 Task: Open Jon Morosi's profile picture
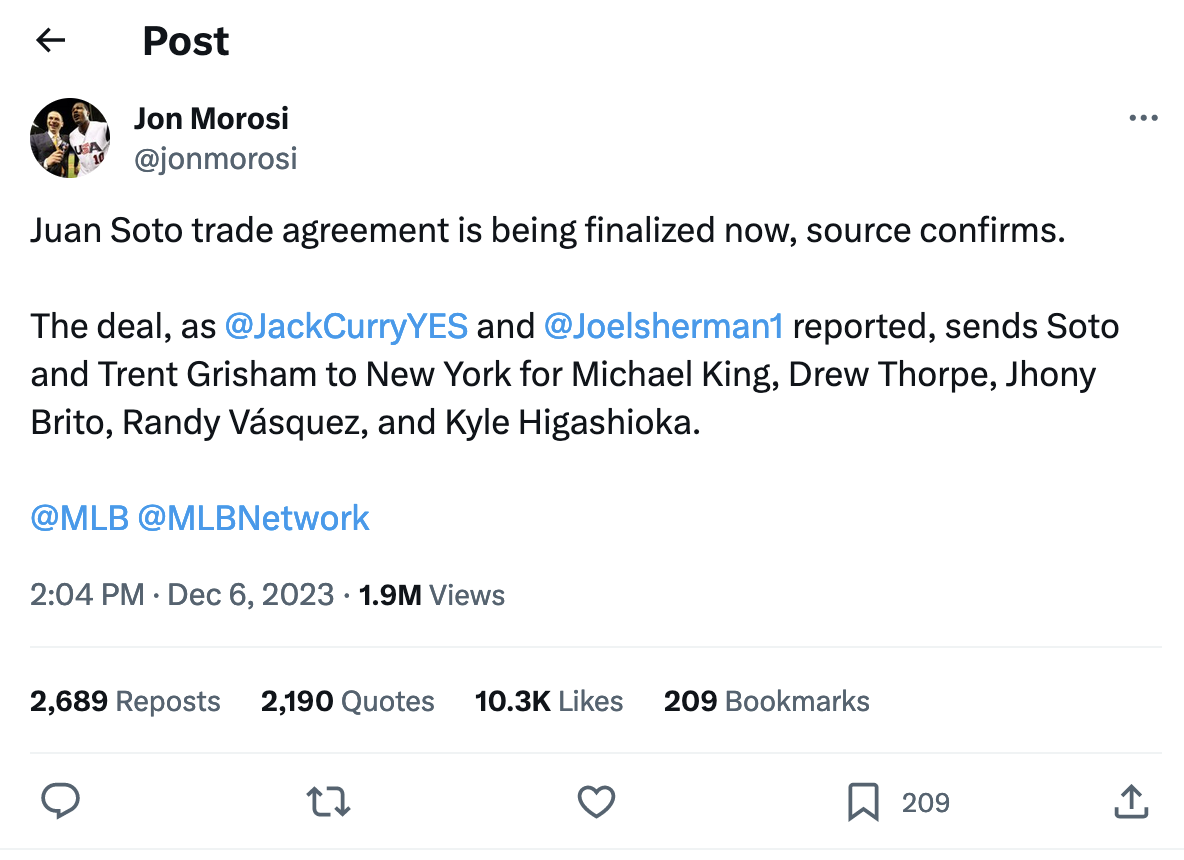pyautogui.click(x=70, y=138)
